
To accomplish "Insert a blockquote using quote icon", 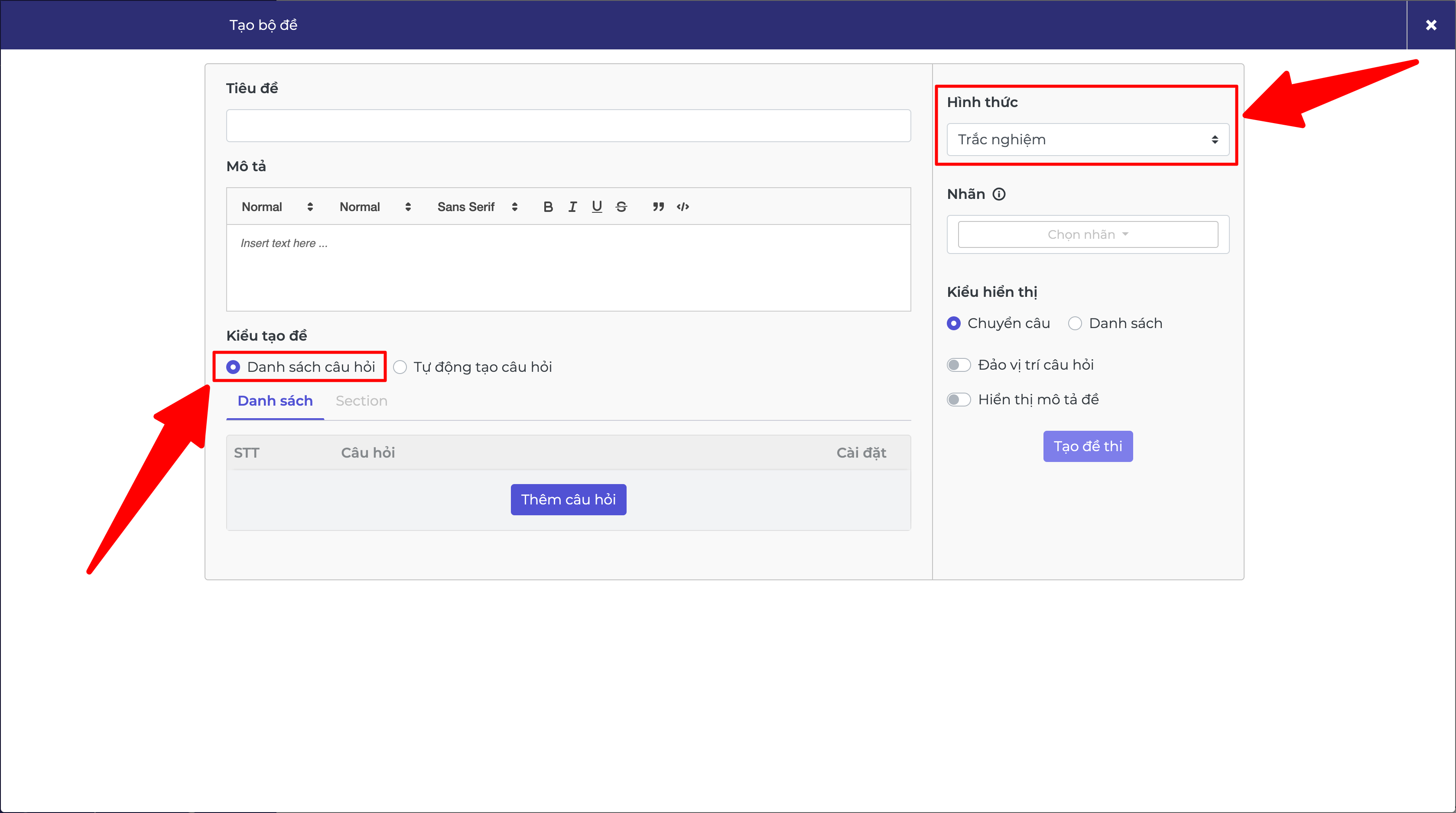I will pos(658,207).
